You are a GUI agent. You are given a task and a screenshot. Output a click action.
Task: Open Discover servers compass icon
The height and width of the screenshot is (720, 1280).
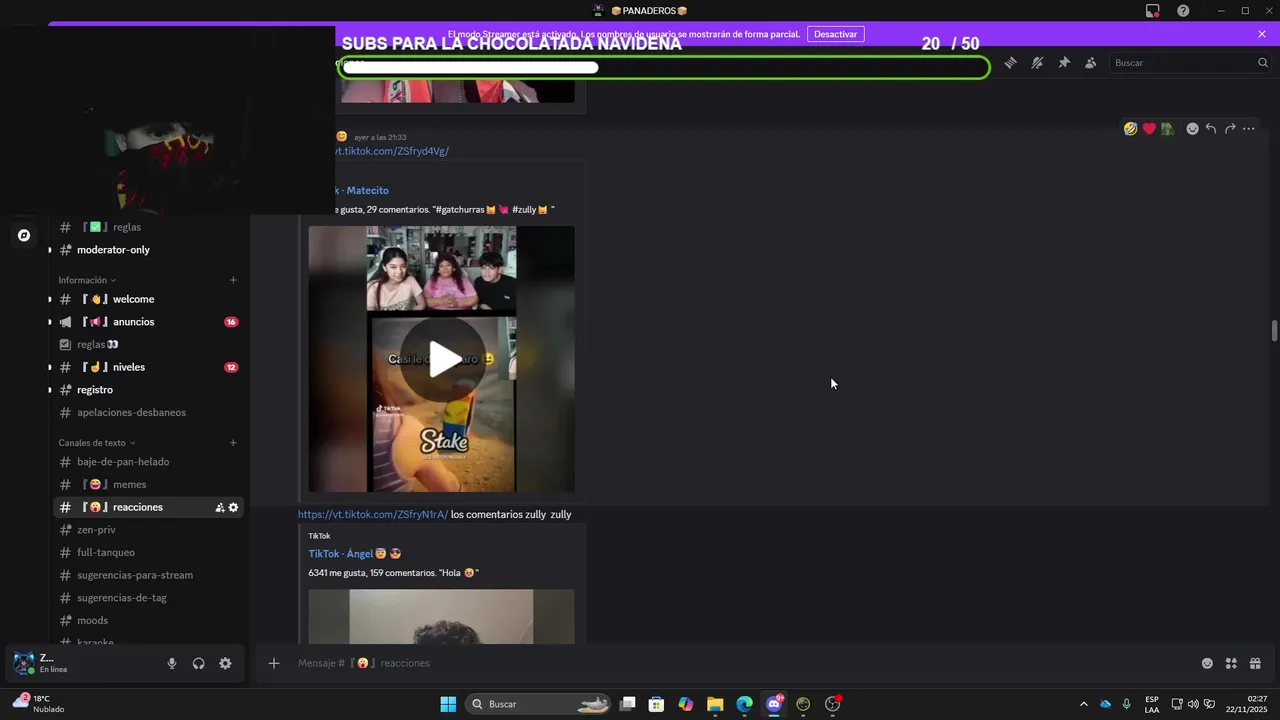(x=24, y=236)
